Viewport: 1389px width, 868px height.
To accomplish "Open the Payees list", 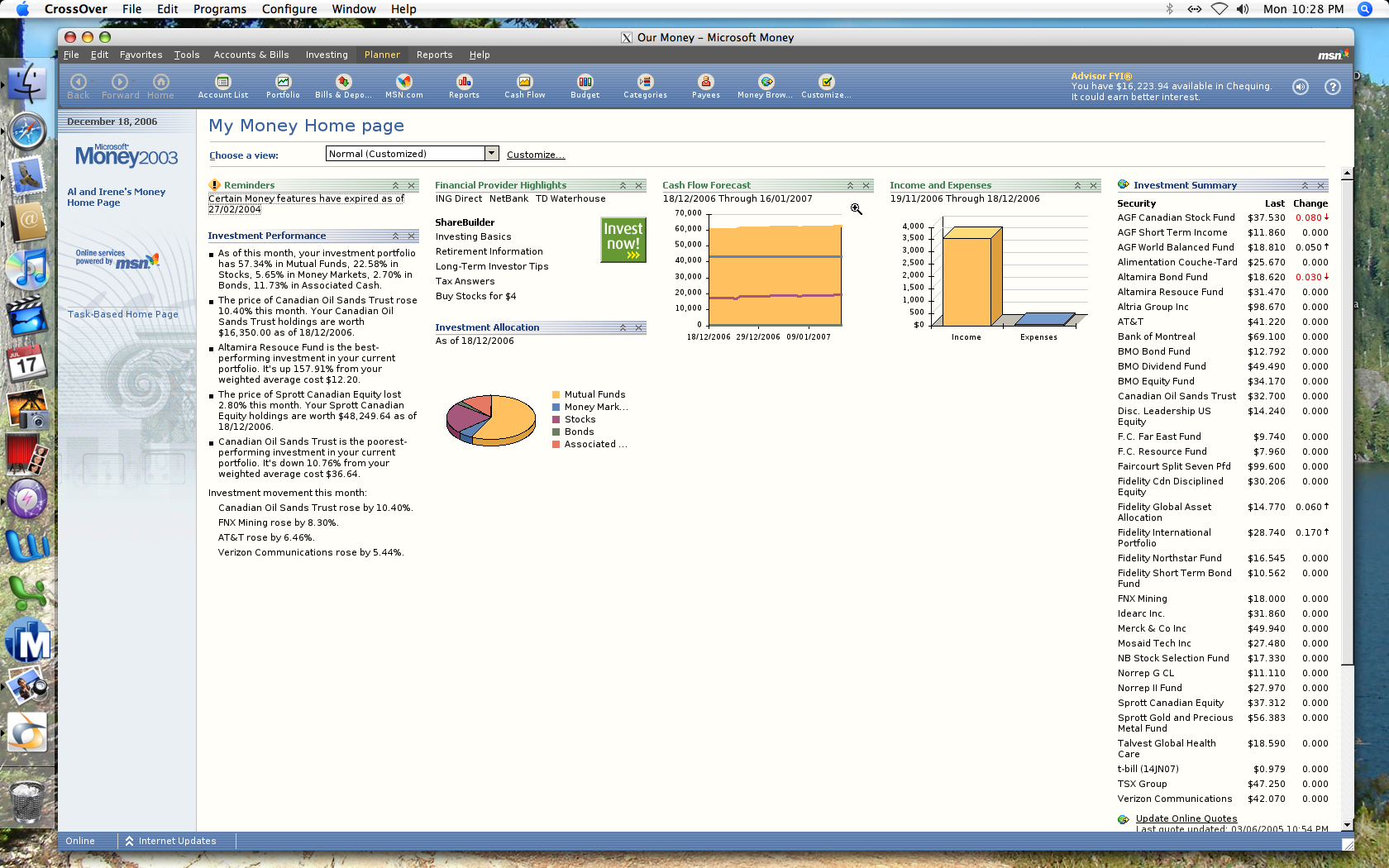I will (x=705, y=86).
